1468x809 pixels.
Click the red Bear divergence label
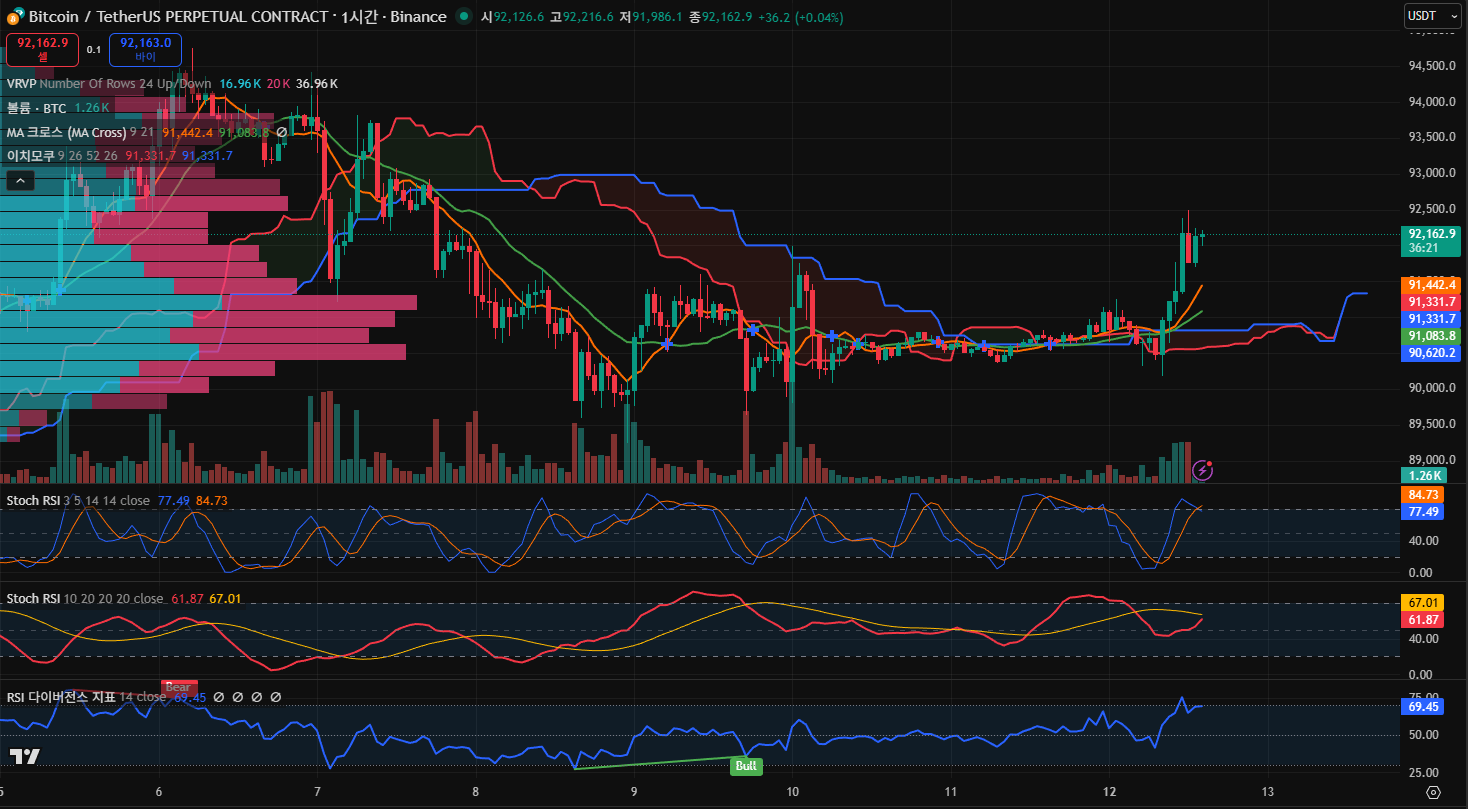click(178, 687)
